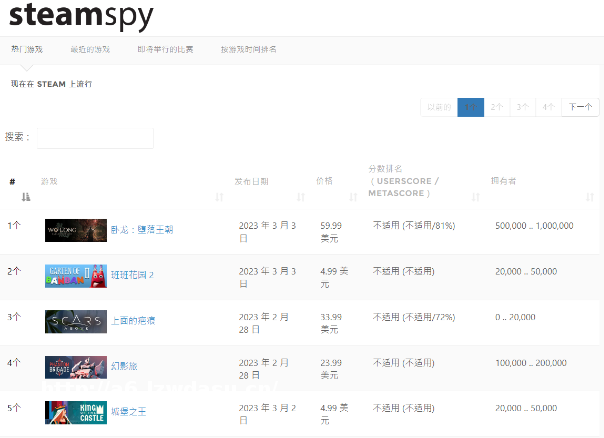
Task: Open the 班班花园 2 game link
Action: pyautogui.click(x=131, y=274)
